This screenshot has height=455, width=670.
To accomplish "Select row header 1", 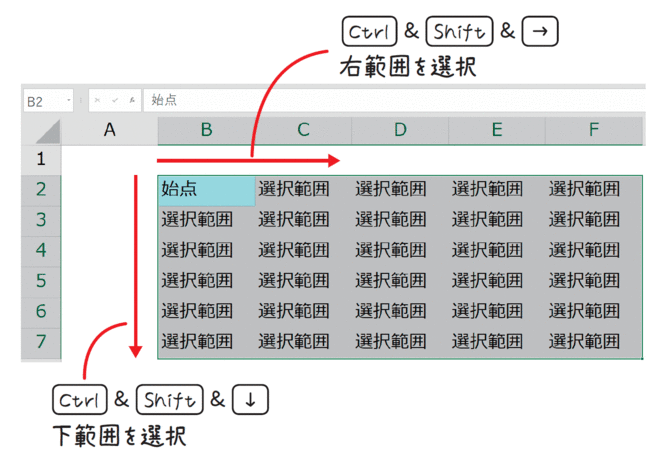I will (x=41, y=159).
